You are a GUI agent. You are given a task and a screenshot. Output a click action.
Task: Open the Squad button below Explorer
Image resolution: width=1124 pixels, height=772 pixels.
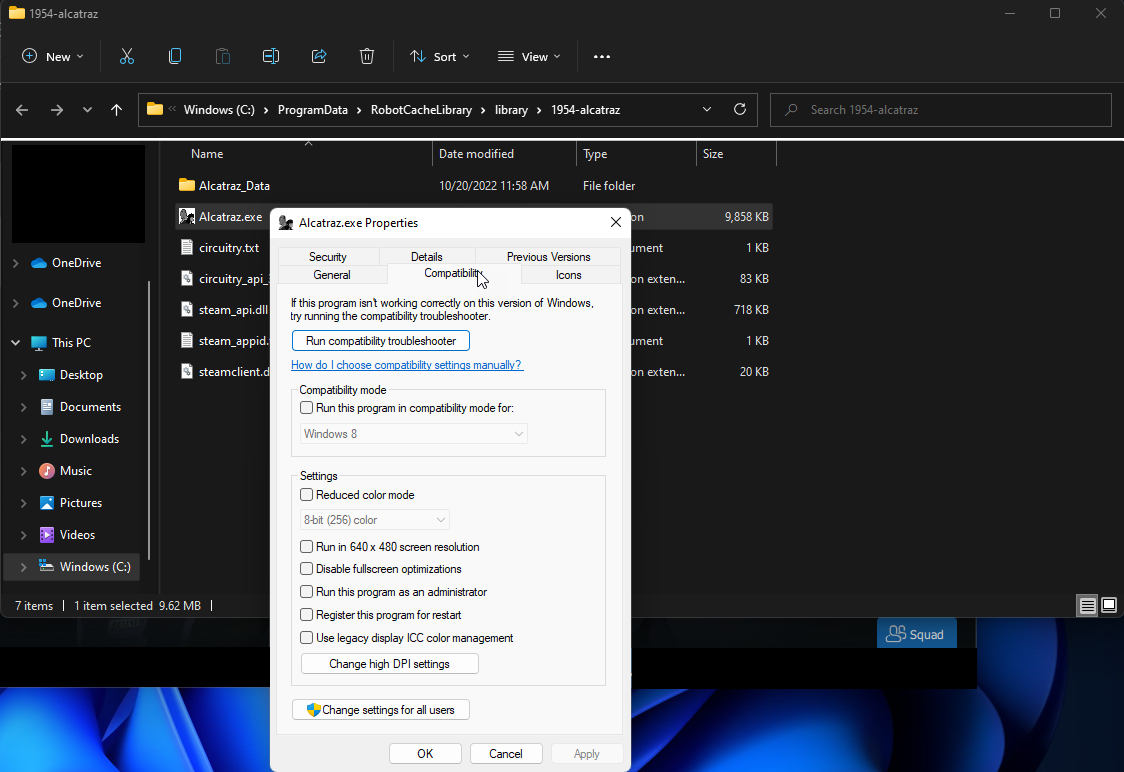pyautogui.click(x=917, y=634)
